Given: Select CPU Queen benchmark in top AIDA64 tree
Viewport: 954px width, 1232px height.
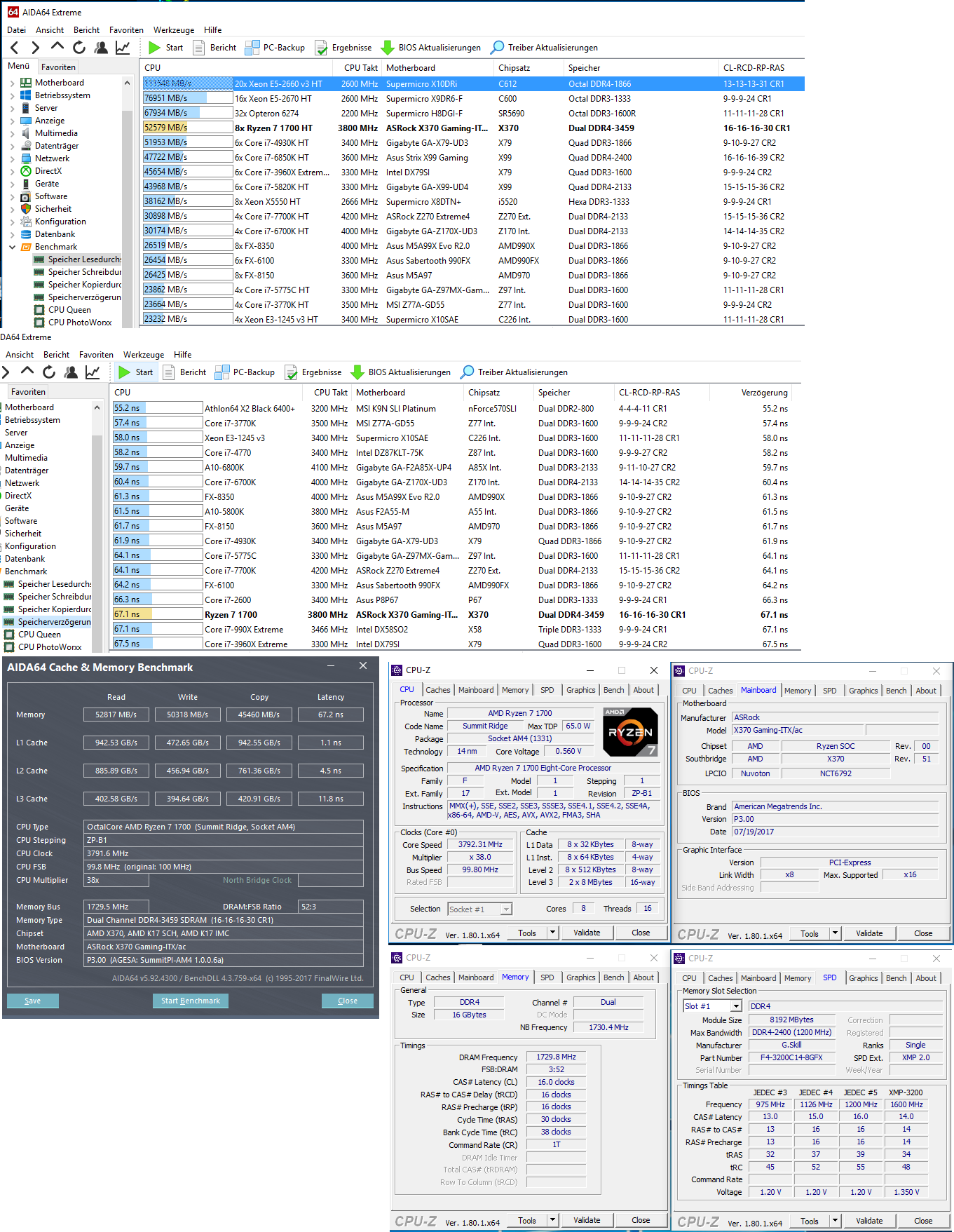Looking at the screenshot, I should pos(69,310).
